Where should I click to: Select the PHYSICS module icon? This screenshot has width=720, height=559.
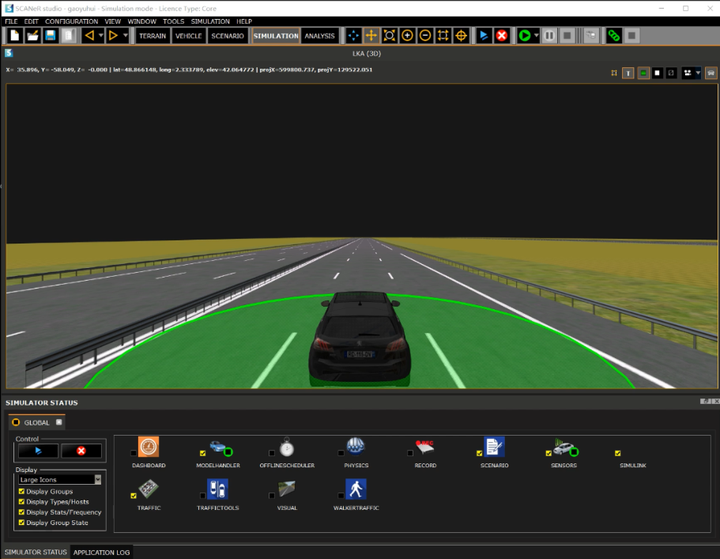356,446
